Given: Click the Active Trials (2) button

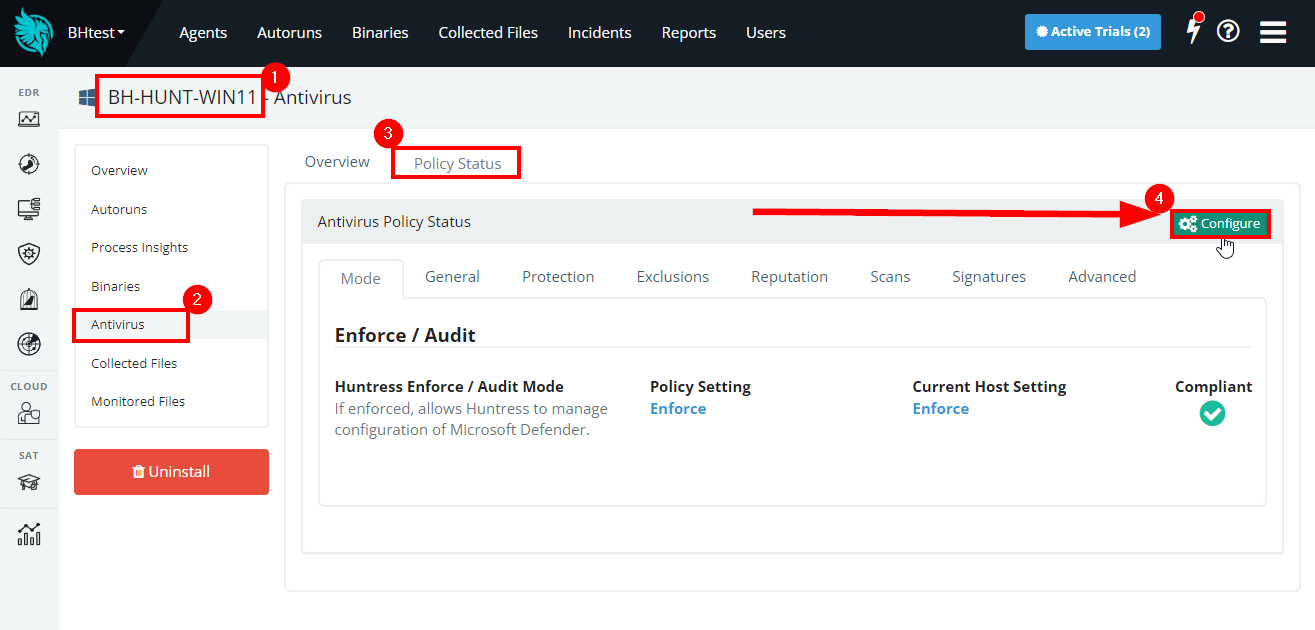Looking at the screenshot, I should tap(1093, 32).
